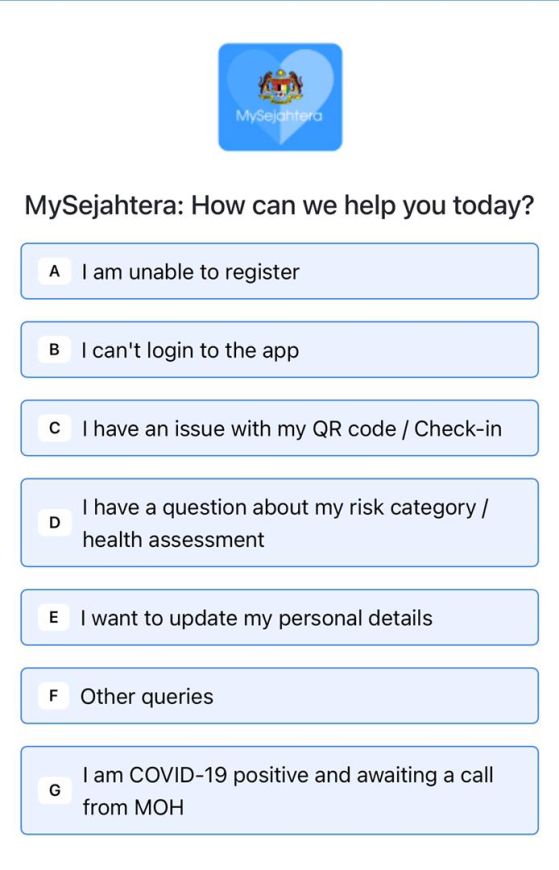
Task: Choose "I can't login to the app"
Action: (280, 350)
